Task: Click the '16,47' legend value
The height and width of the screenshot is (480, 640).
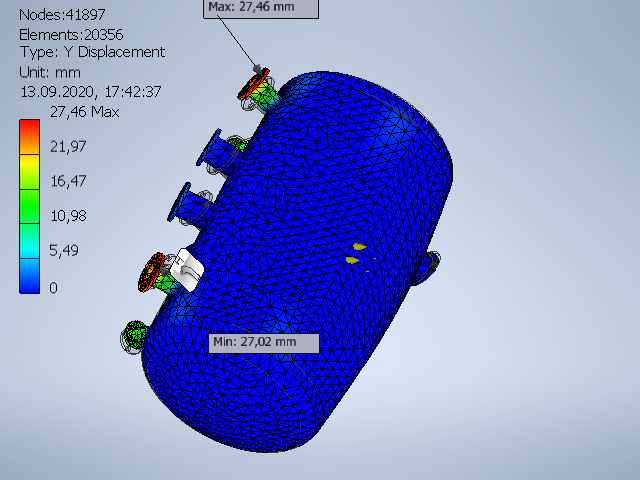Action: pos(68,181)
